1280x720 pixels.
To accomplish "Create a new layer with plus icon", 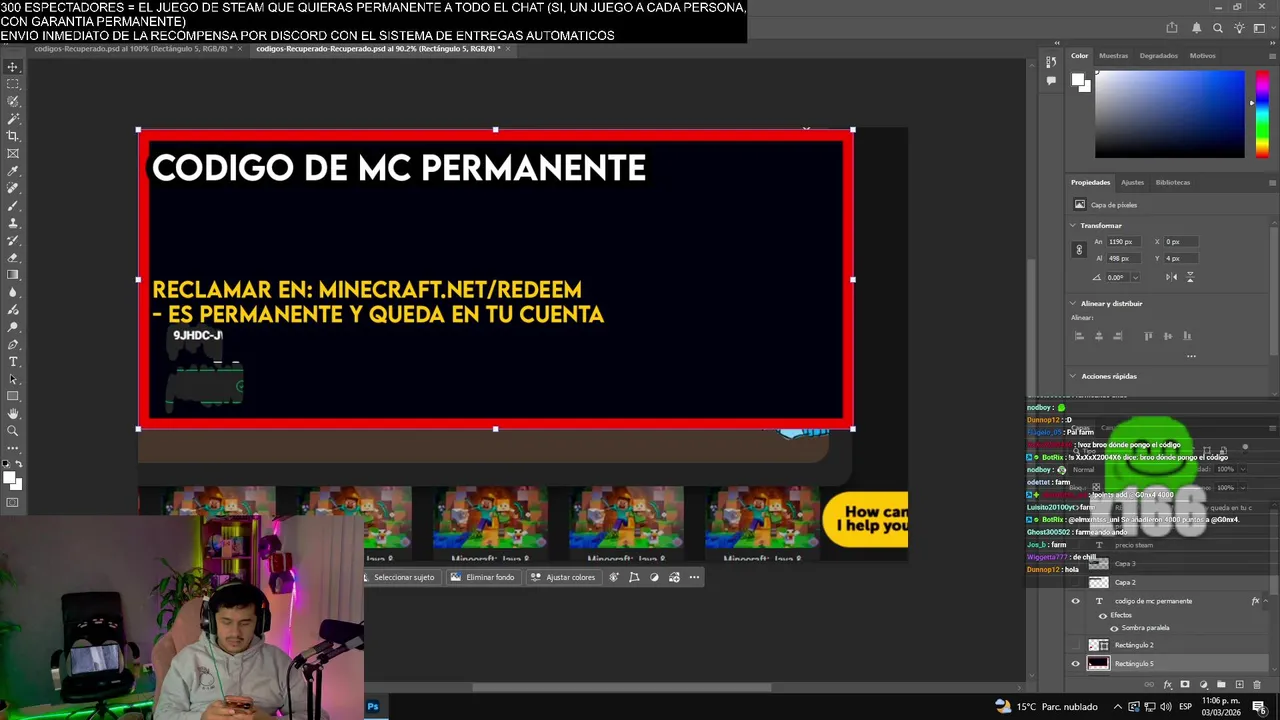I will coord(1239,685).
